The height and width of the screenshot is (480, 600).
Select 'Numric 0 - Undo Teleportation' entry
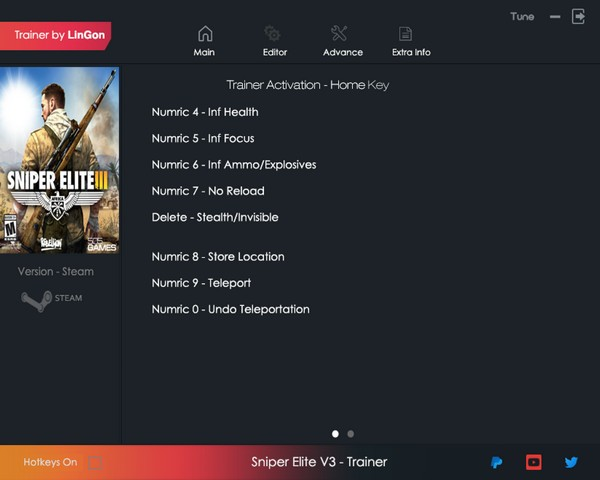(x=231, y=309)
